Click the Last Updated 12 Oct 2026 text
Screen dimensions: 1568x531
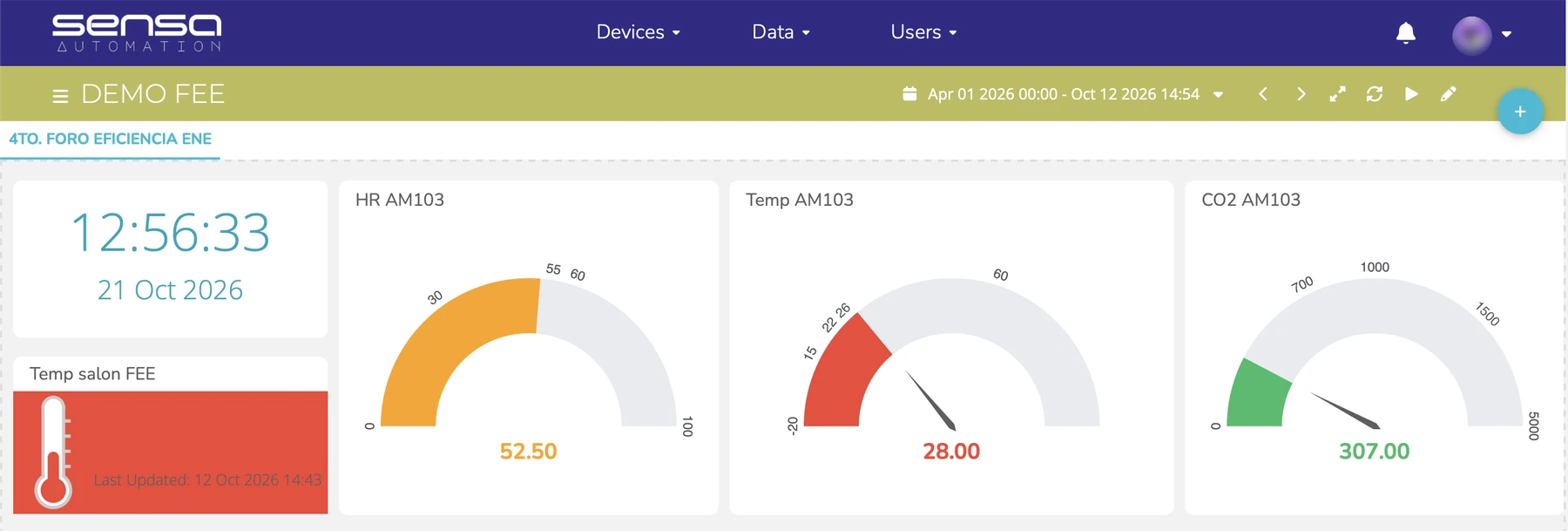tap(207, 480)
